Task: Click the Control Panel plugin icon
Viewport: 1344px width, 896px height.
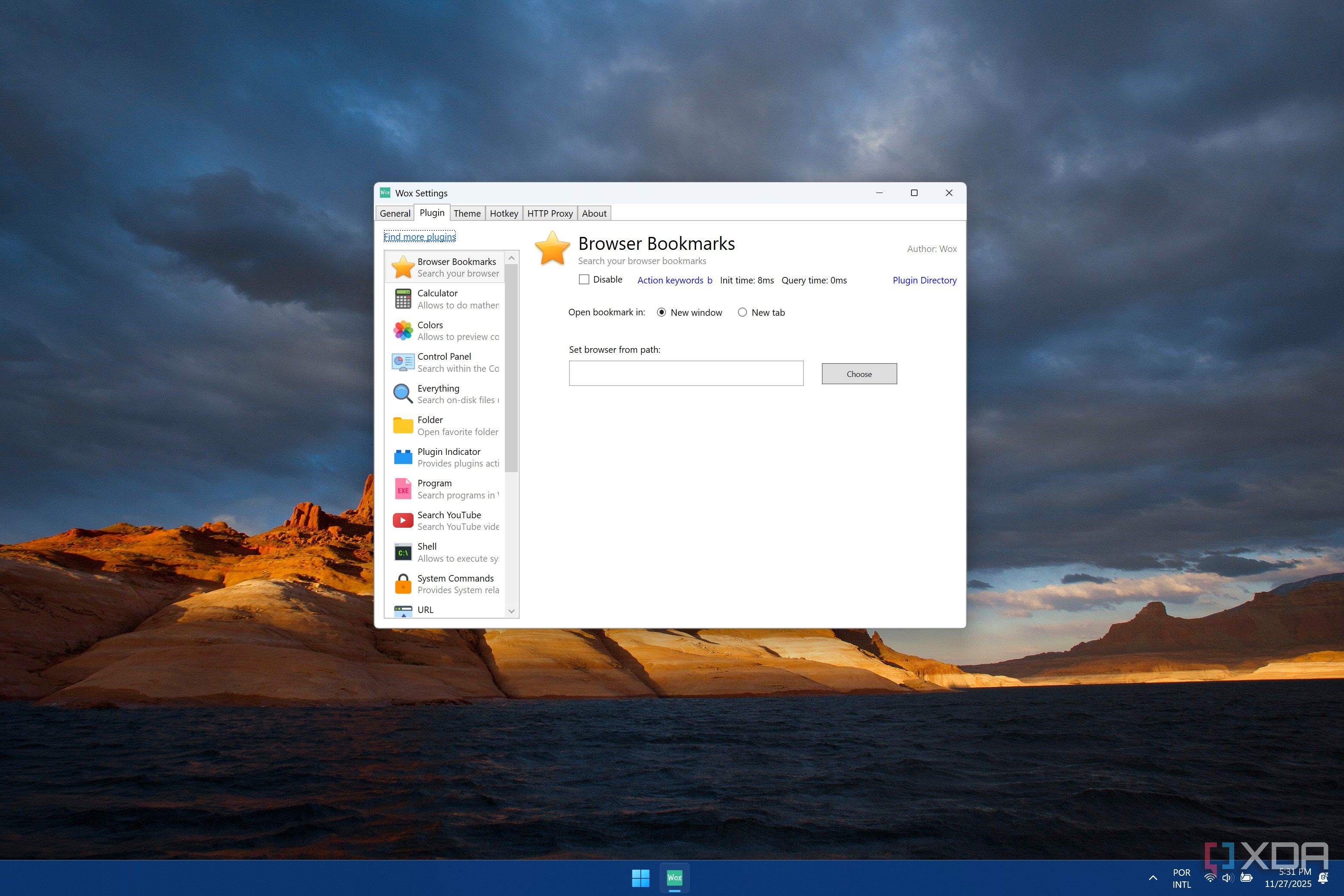Action: click(x=403, y=362)
